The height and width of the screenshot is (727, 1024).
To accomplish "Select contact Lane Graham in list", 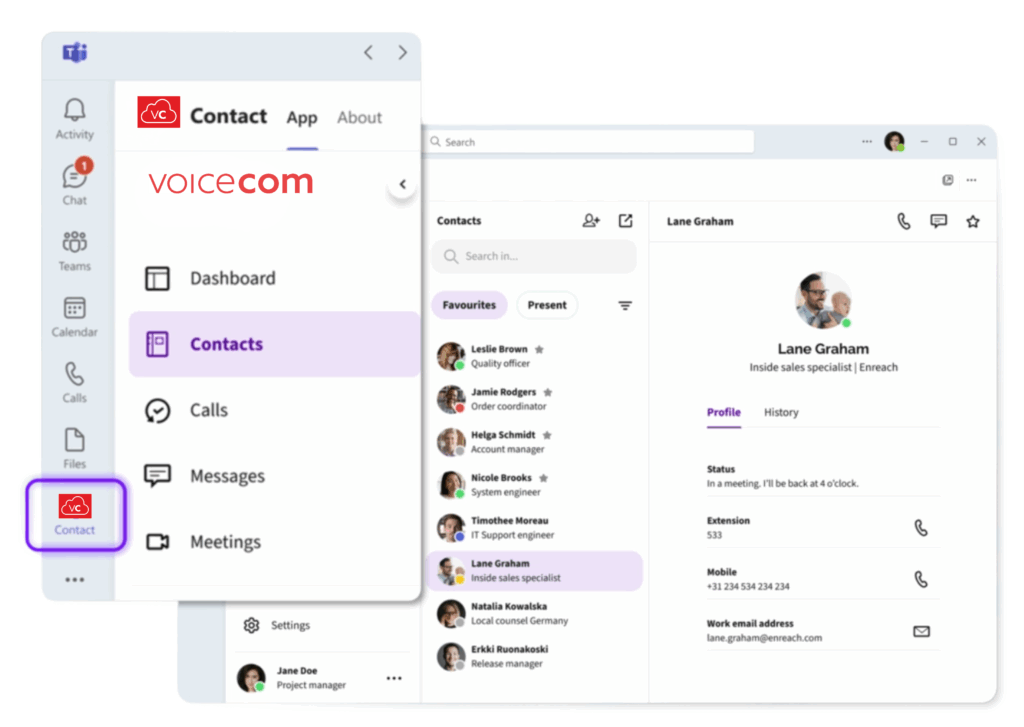I will click(534, 571).
